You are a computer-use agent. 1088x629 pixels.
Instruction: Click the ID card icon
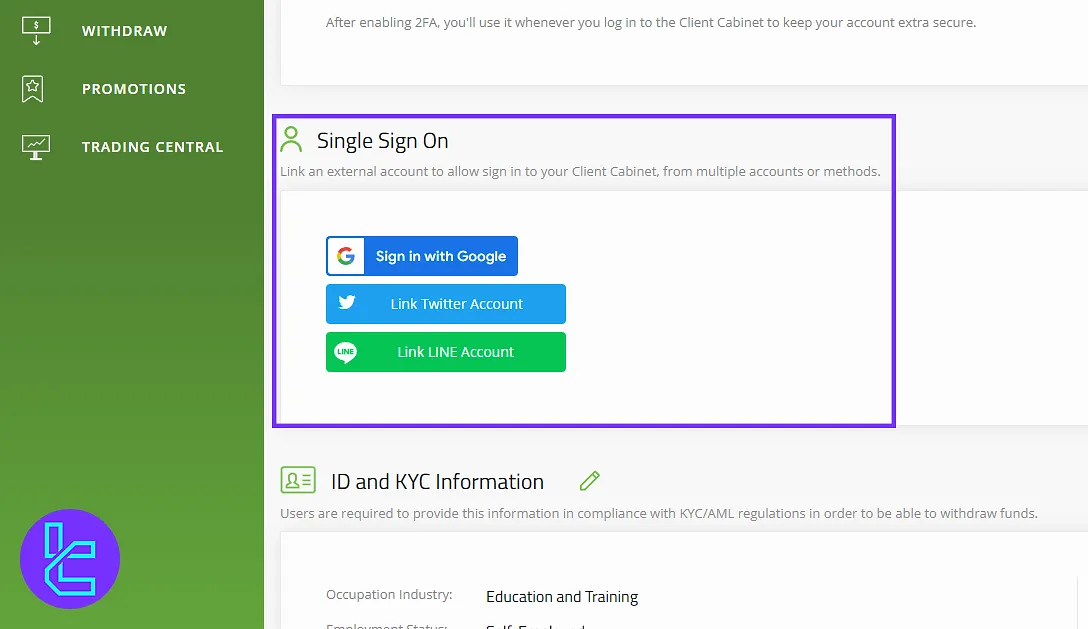(x=298, y=480)
